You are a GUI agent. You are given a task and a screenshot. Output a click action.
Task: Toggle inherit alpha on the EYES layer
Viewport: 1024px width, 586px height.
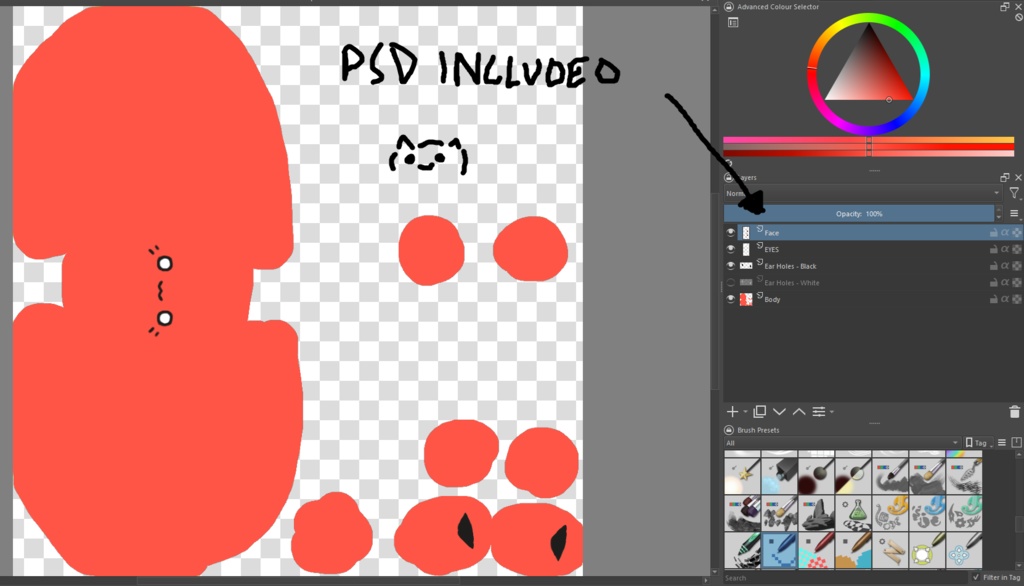click(1005, 249)
